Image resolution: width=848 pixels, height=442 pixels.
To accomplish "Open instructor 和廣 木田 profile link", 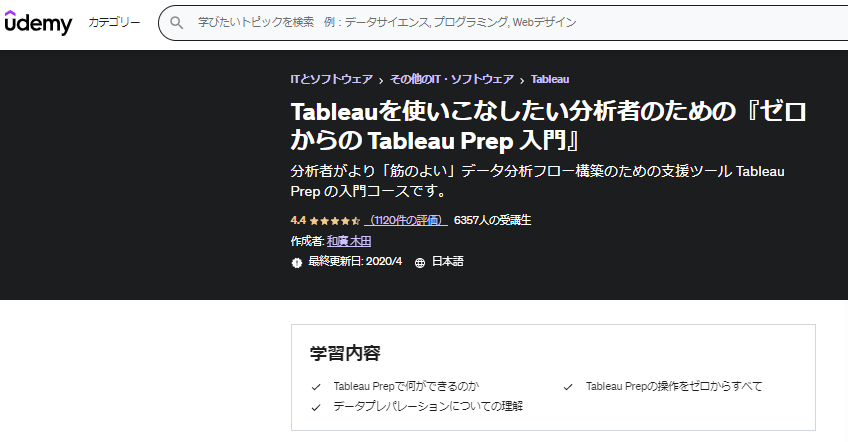I will 349,241.
